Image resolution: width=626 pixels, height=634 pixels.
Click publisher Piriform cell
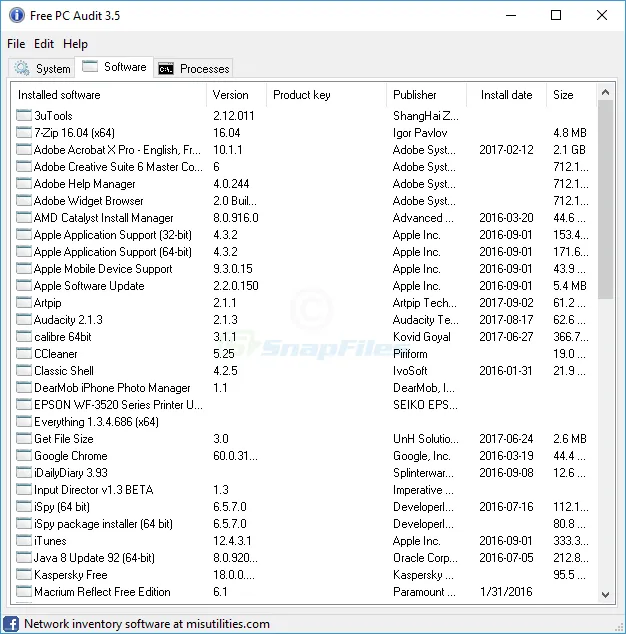[410, 353]
